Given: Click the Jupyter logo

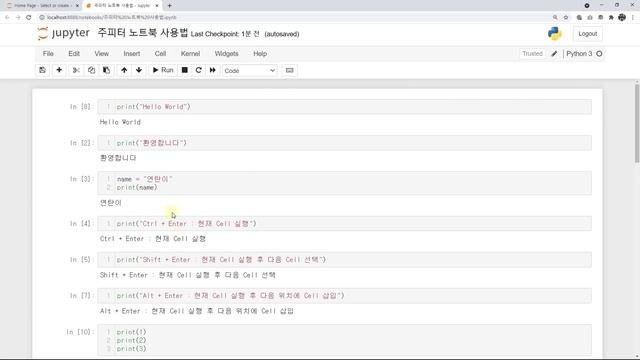Looking at the screenshot, I should point(63,33).
